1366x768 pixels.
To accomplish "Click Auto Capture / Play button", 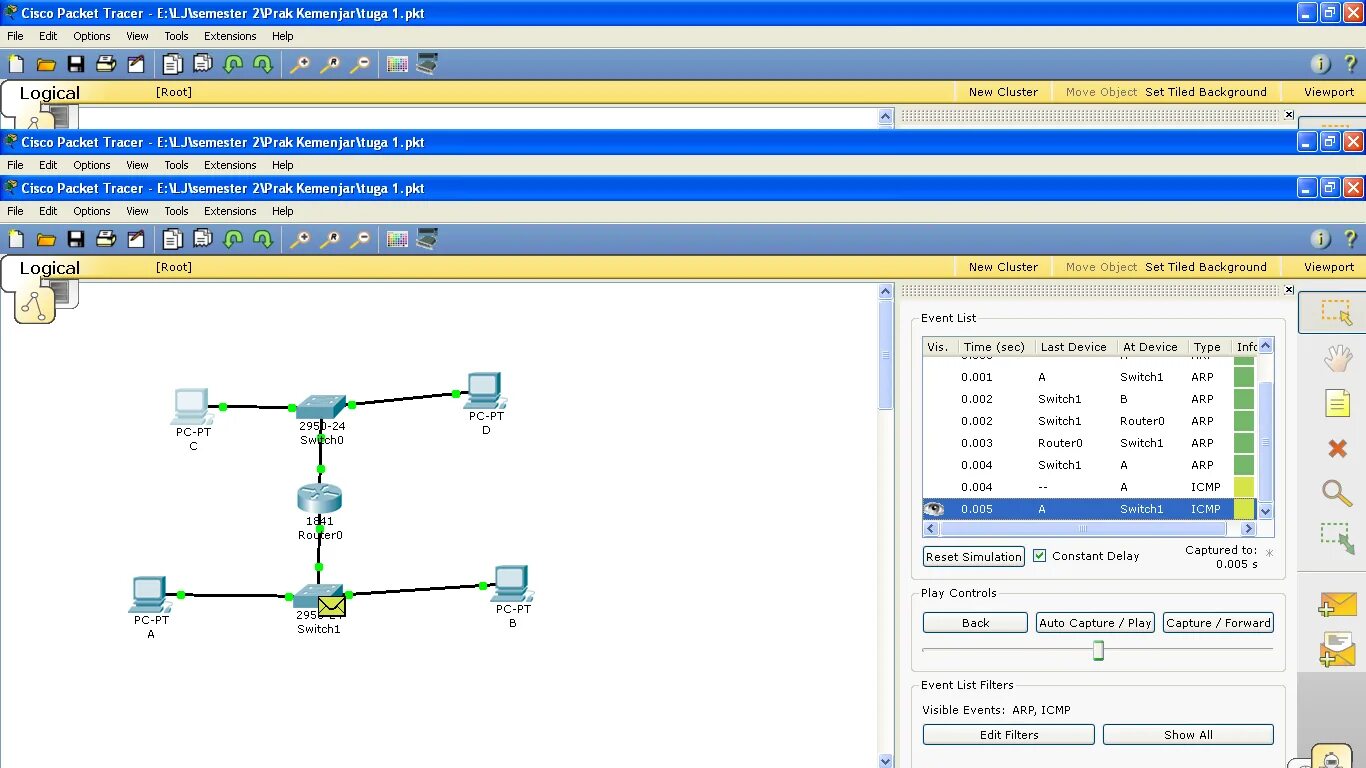I will pyautogui.click(x=1095, y=623).
